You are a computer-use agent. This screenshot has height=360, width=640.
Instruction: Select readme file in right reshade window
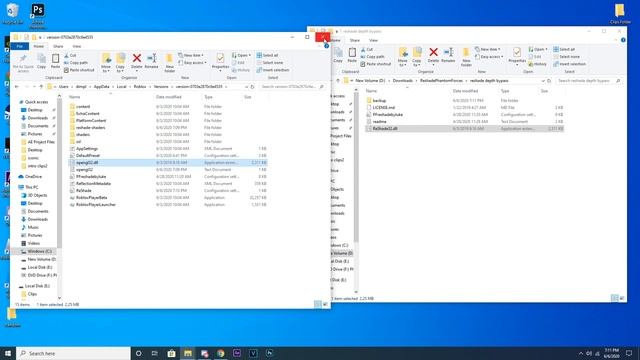pos(464,121)
